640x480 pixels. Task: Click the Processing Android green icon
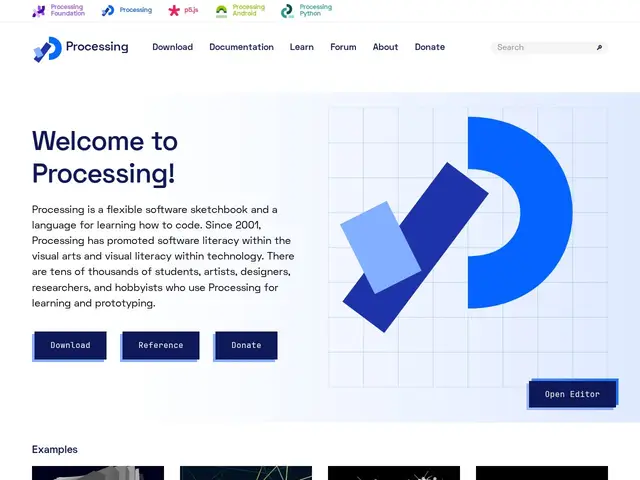point(221,11)
